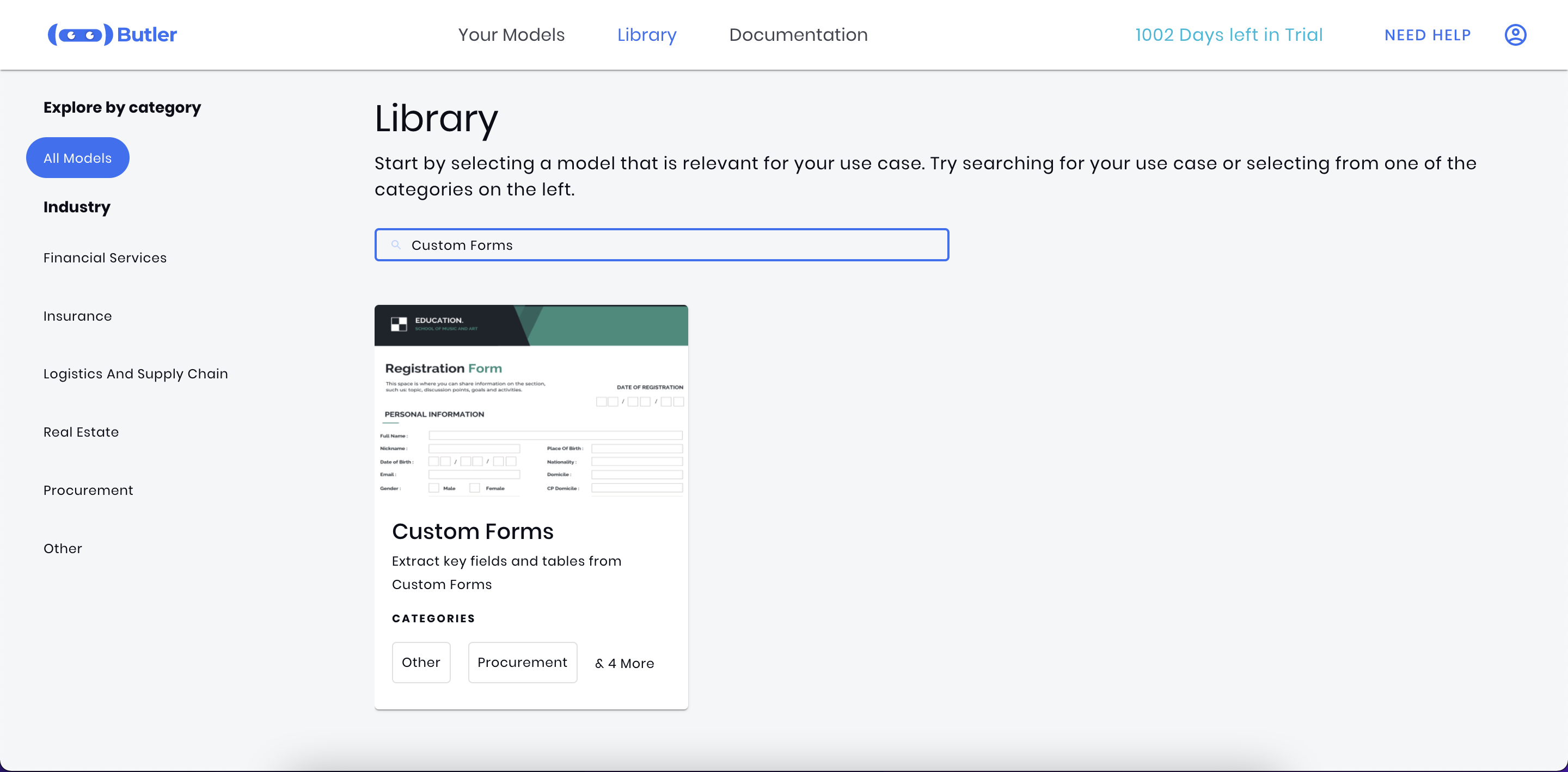Open the Your Models tab
This screenshot has height=772, width=1568.
(511, 35)
